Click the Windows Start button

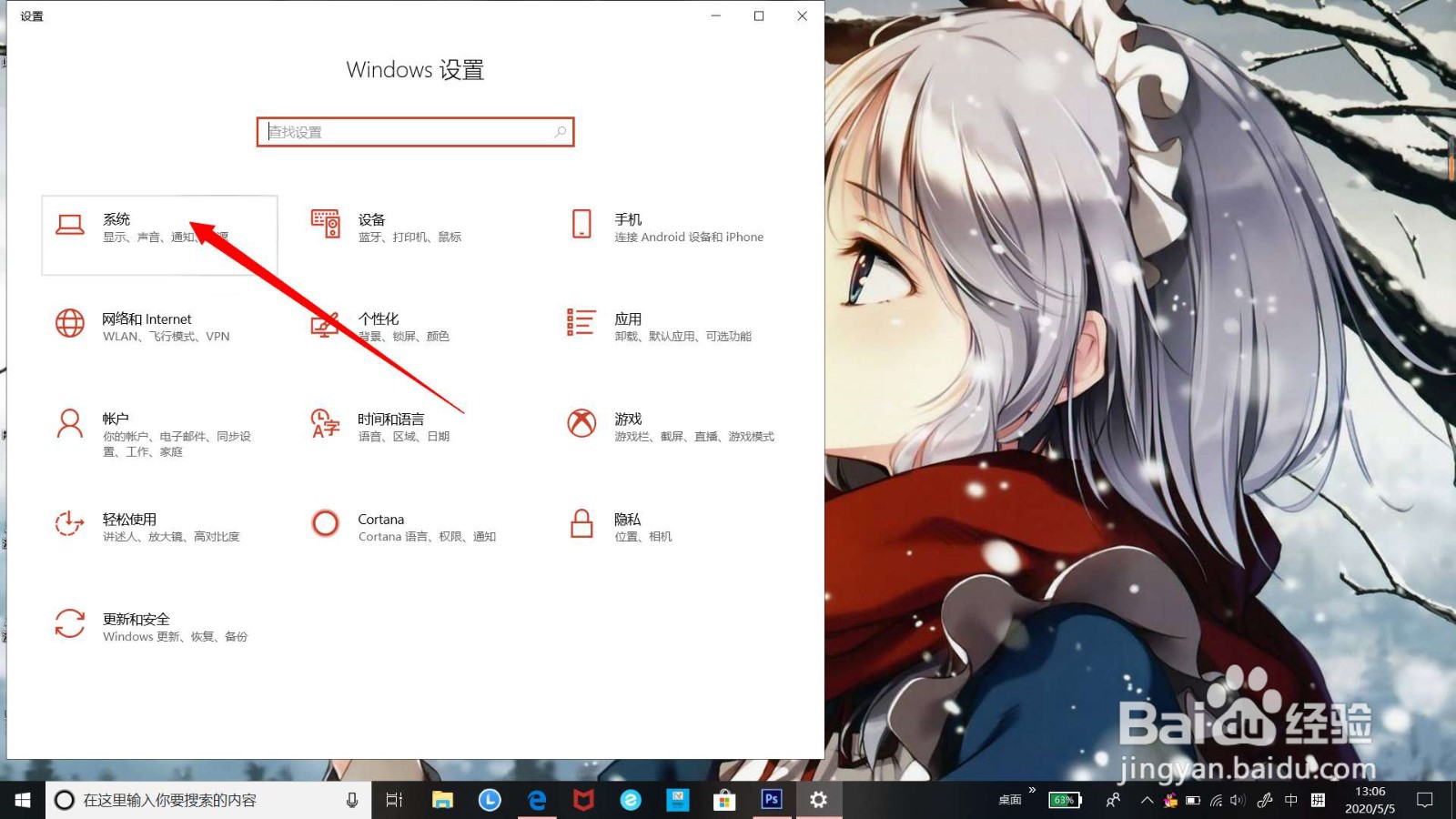[x=23, y=800]
